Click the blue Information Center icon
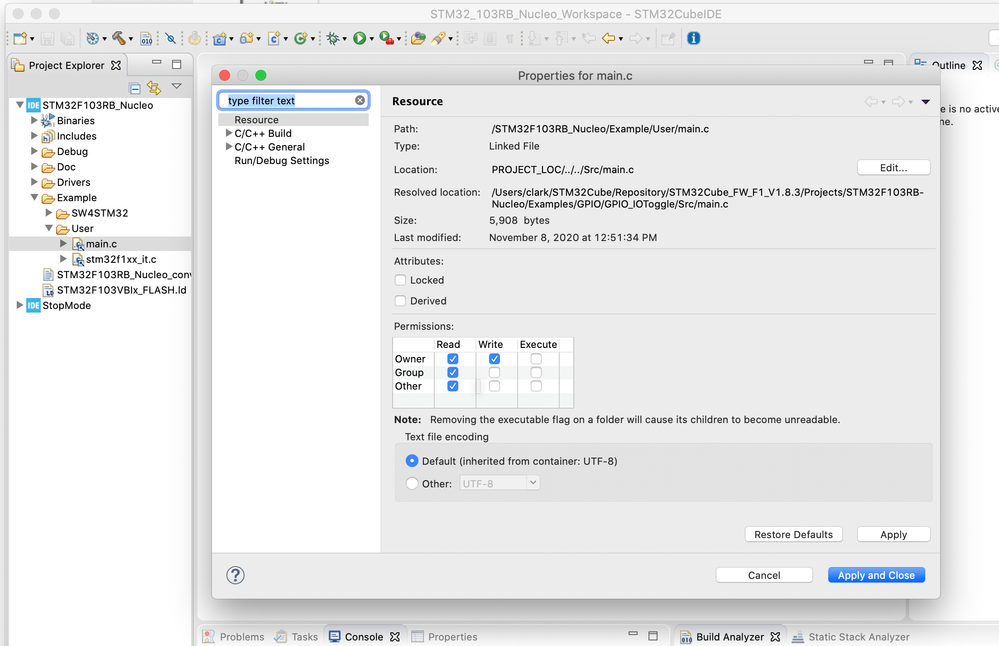The height and width of the screenshot is (646, 999). pyautogui.click(x=694, y=38)
